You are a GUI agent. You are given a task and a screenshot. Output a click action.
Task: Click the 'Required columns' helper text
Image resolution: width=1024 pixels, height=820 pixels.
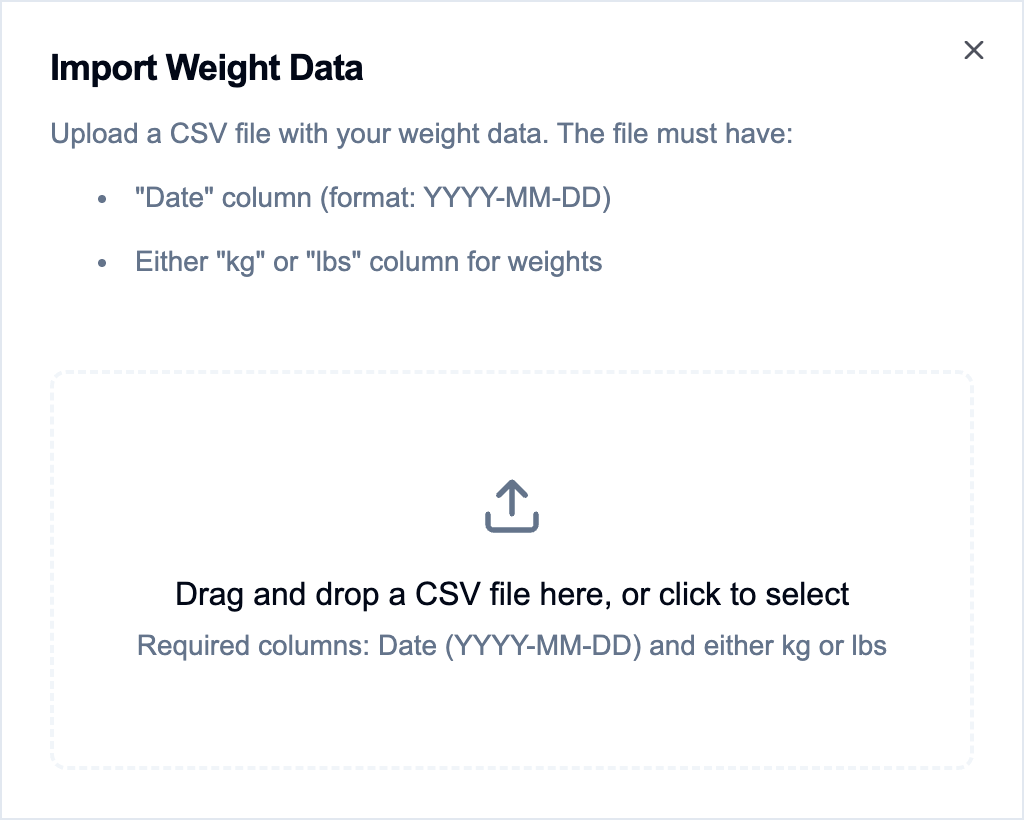pyautogui.click(x=512, y=646)
